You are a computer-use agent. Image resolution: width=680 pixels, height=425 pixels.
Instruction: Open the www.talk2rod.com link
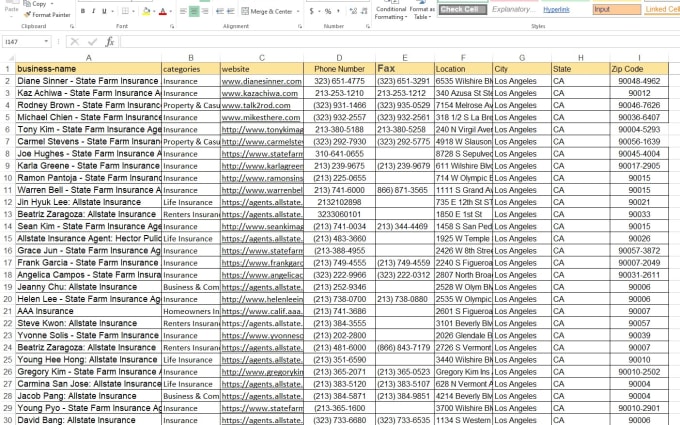tap(256, 105)
